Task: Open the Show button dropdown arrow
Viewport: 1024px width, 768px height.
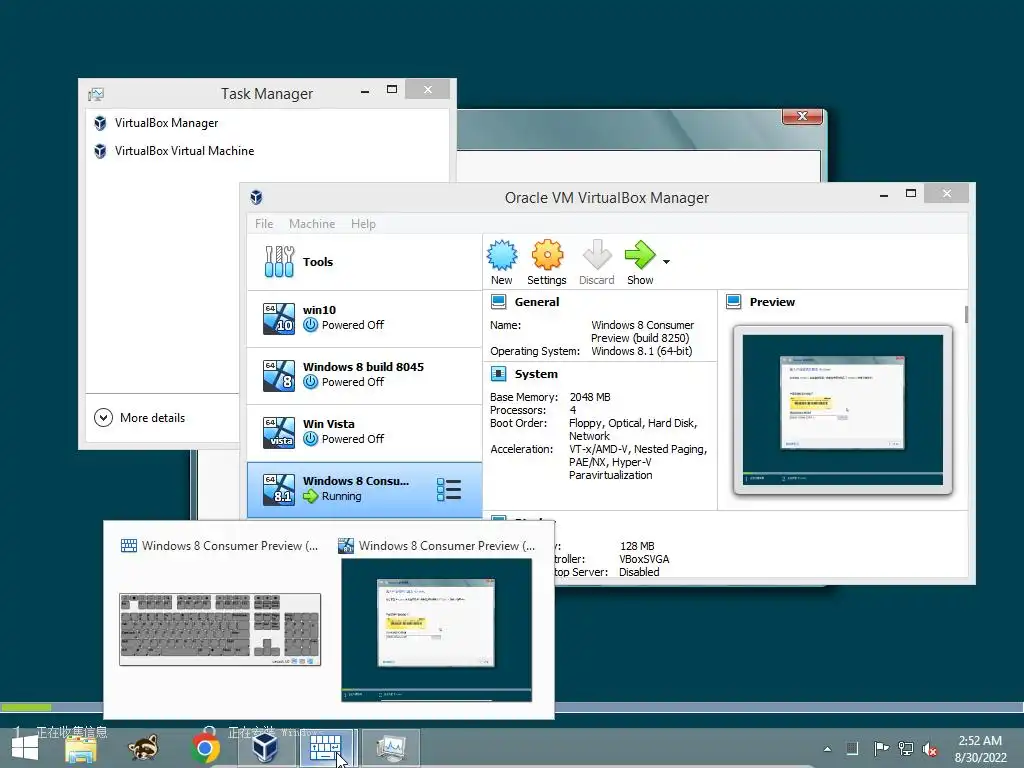Action: coord(666,262)
